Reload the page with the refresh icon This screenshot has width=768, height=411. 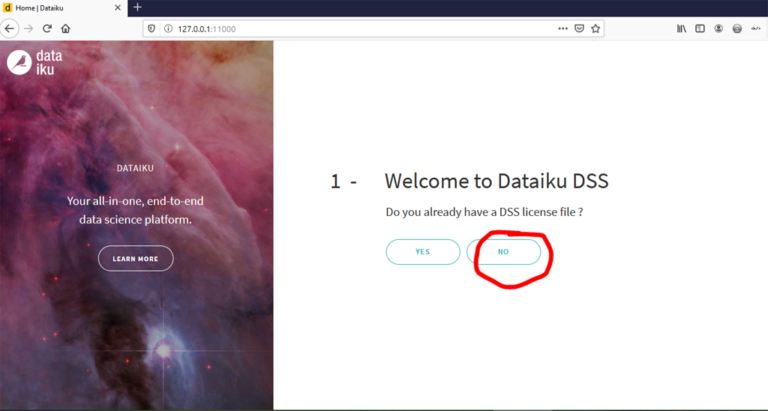[47, 28]
